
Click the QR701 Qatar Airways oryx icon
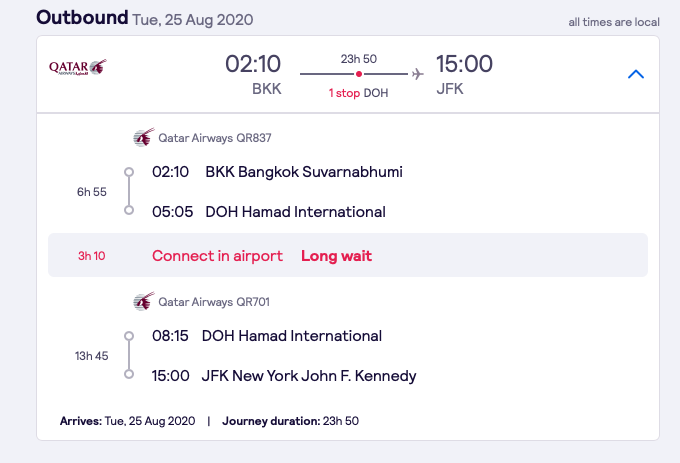(x=144, y=301)
